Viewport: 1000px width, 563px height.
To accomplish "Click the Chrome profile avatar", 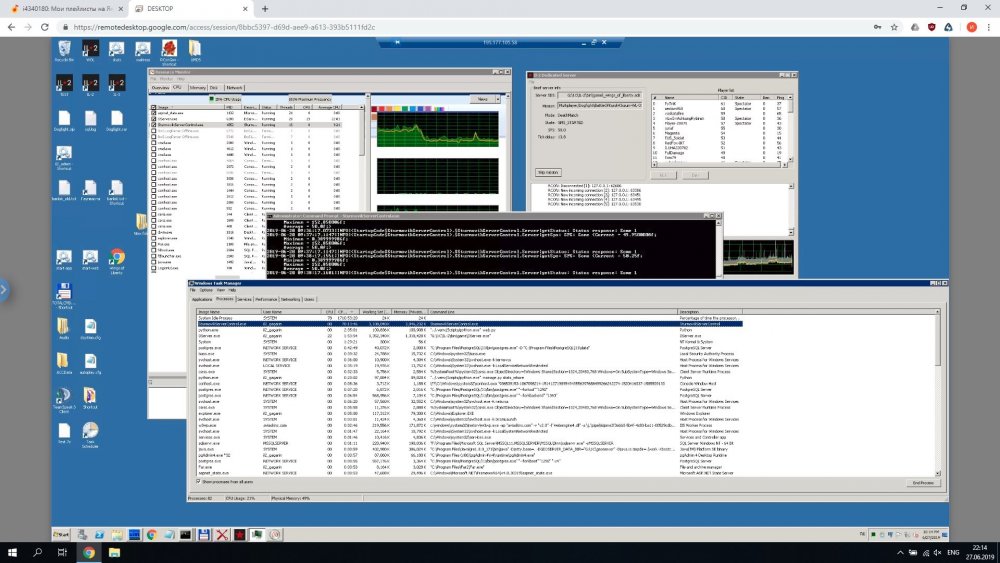I will click(971, 27).
